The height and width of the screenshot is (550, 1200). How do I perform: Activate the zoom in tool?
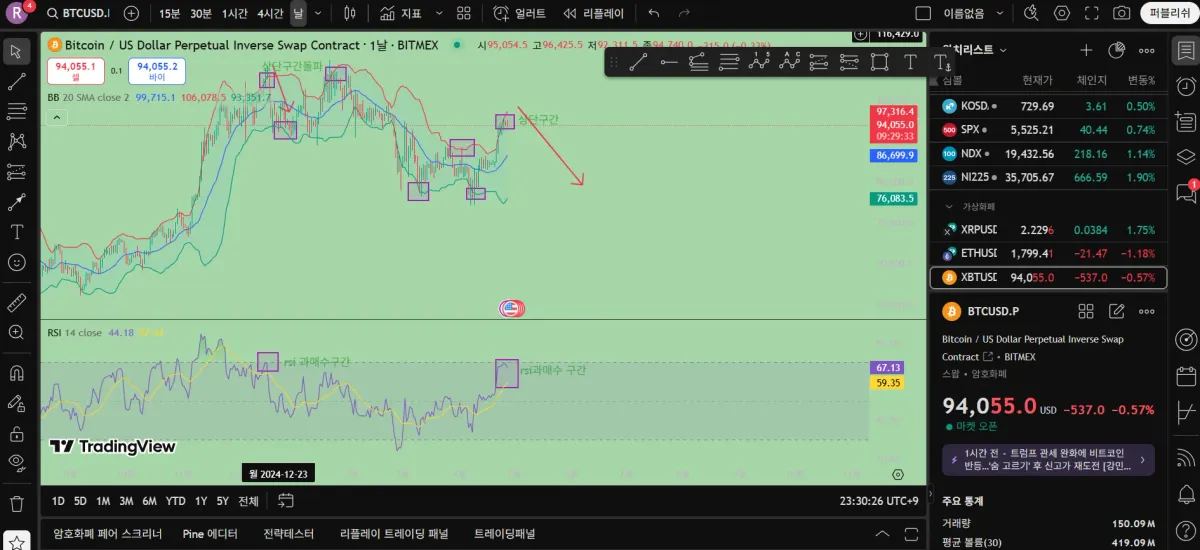[x=16, y=331]
